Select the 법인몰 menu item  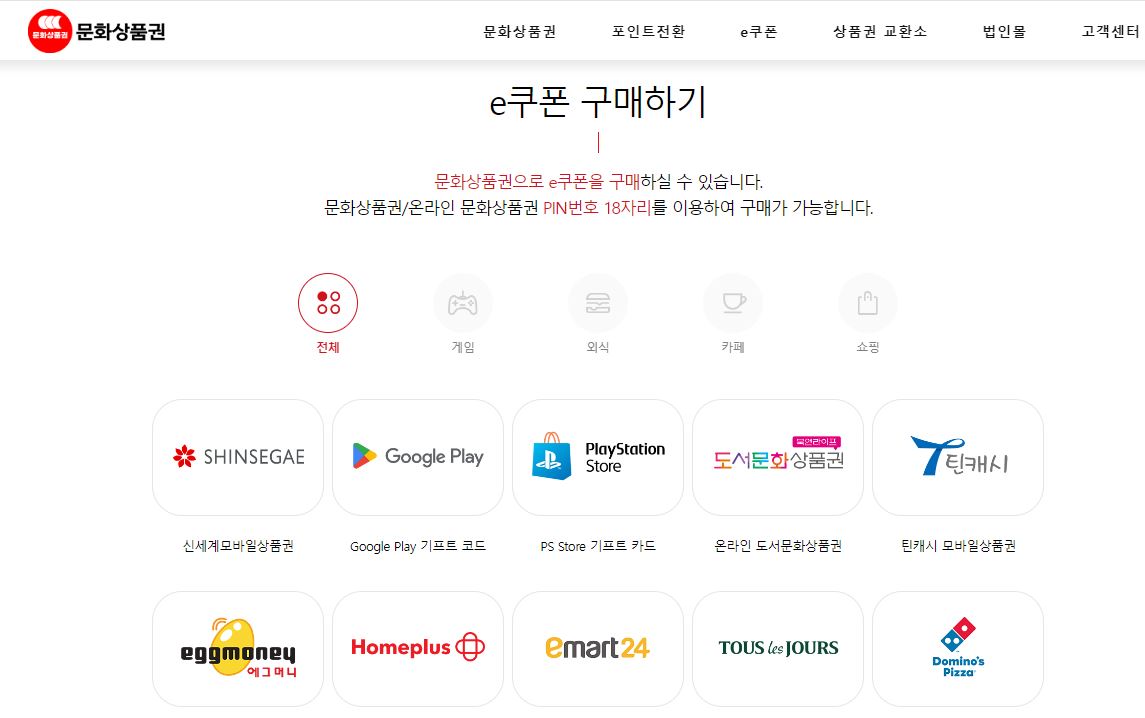tap(1004, 31)
